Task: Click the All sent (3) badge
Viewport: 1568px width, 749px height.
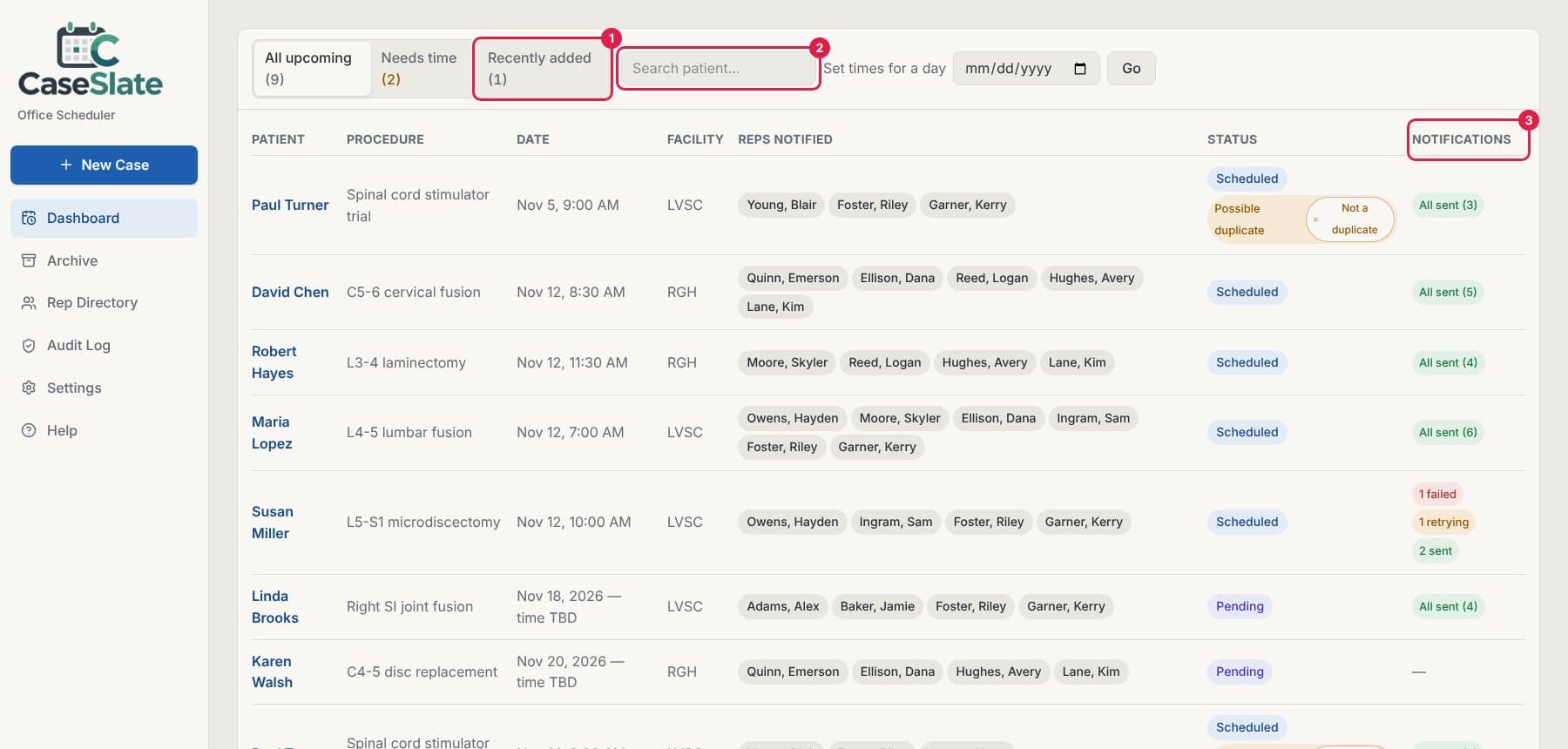Action: coord(1448,205)
